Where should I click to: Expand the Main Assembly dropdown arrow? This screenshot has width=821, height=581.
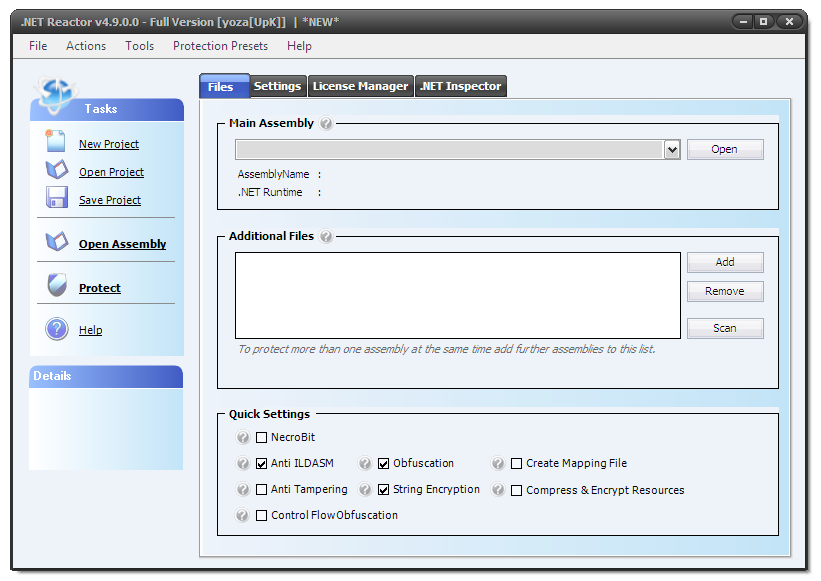tap(672, 150)
